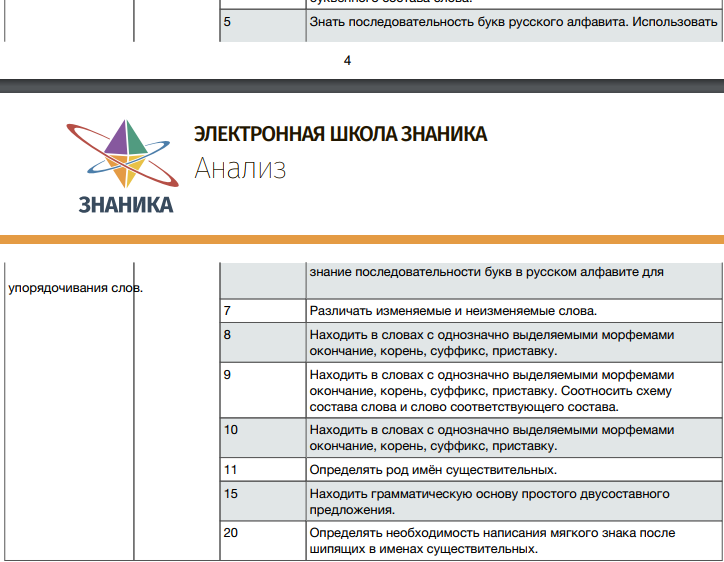
Task: Click 'Находить грамматическую основу простого двусоставного' text
Action: [489, 494]
